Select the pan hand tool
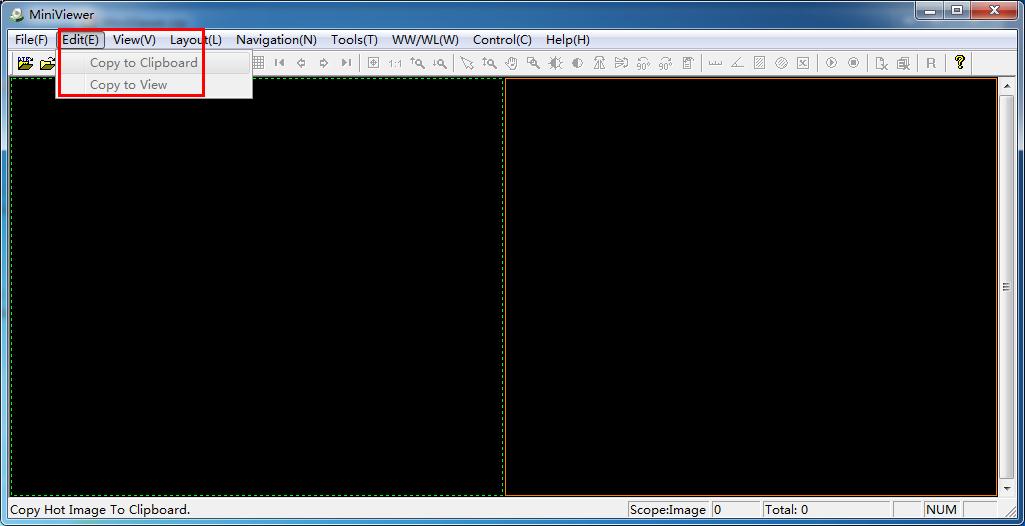 (x=511, y=63)
